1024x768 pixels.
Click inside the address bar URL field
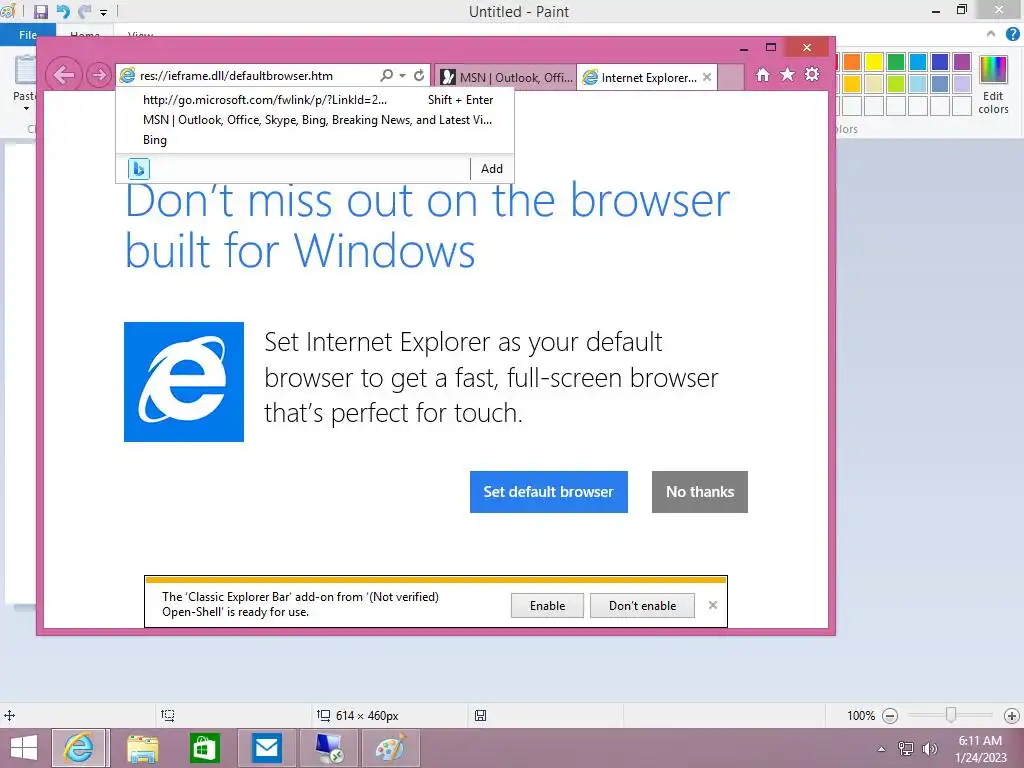[x=248, y=76]
